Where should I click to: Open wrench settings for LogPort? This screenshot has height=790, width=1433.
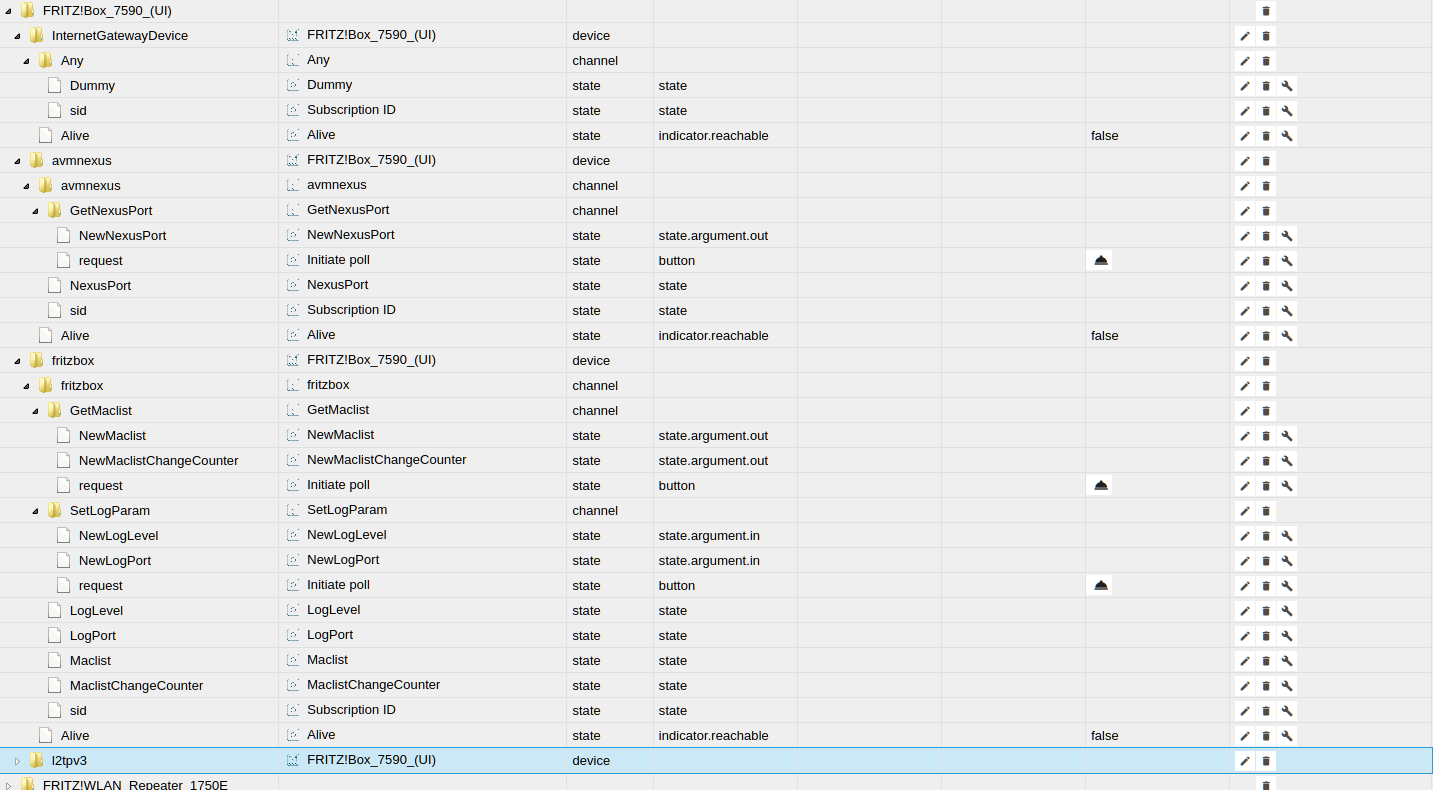click(x=1287, y=636)
